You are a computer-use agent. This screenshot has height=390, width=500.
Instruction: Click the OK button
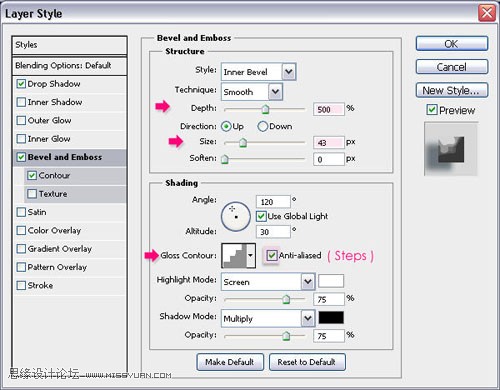coord(452,44)
